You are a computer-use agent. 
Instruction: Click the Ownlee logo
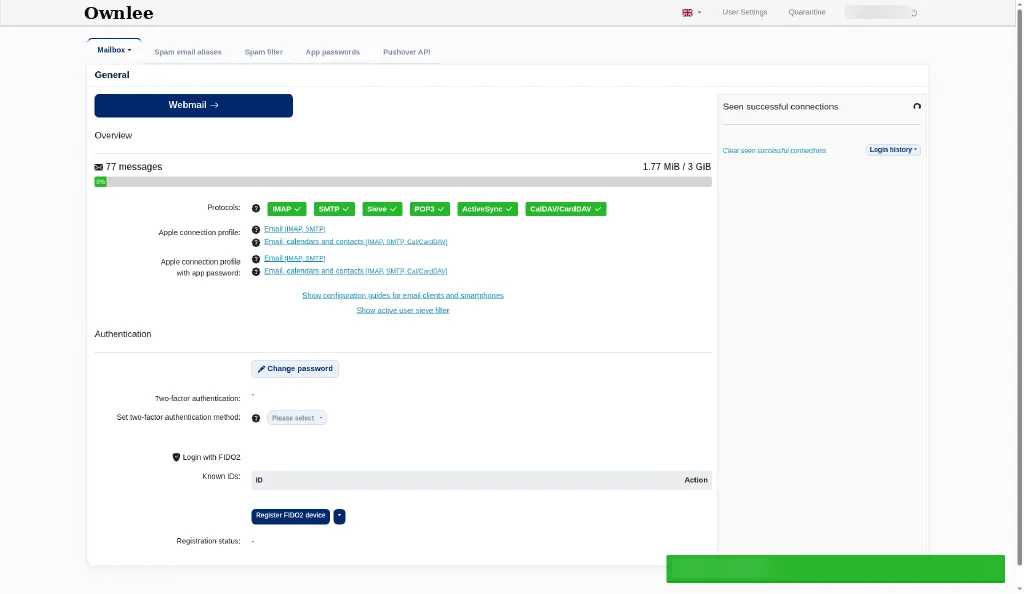point(119,13)
